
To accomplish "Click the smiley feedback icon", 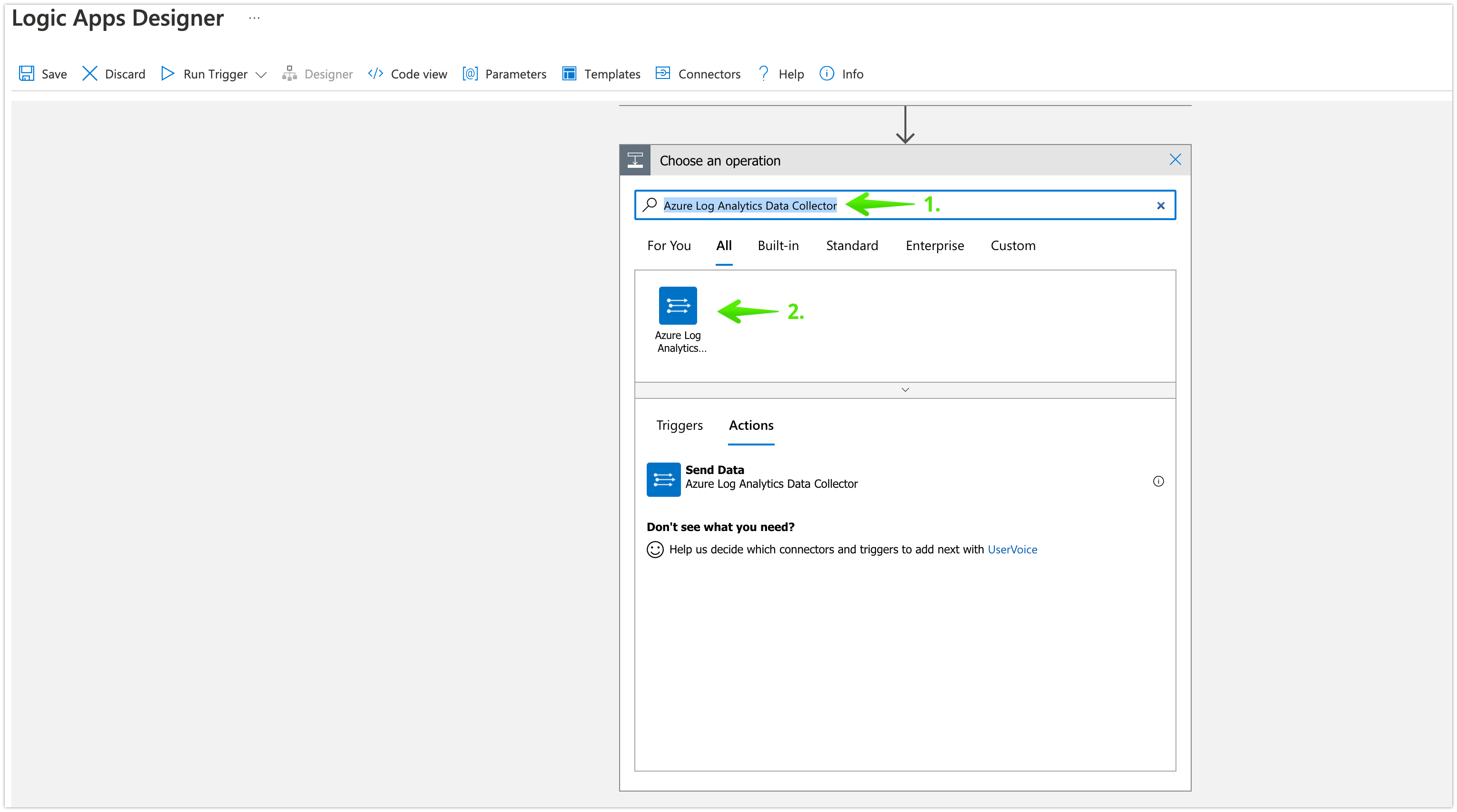I will pyautogui.click(x=655, y=550).
